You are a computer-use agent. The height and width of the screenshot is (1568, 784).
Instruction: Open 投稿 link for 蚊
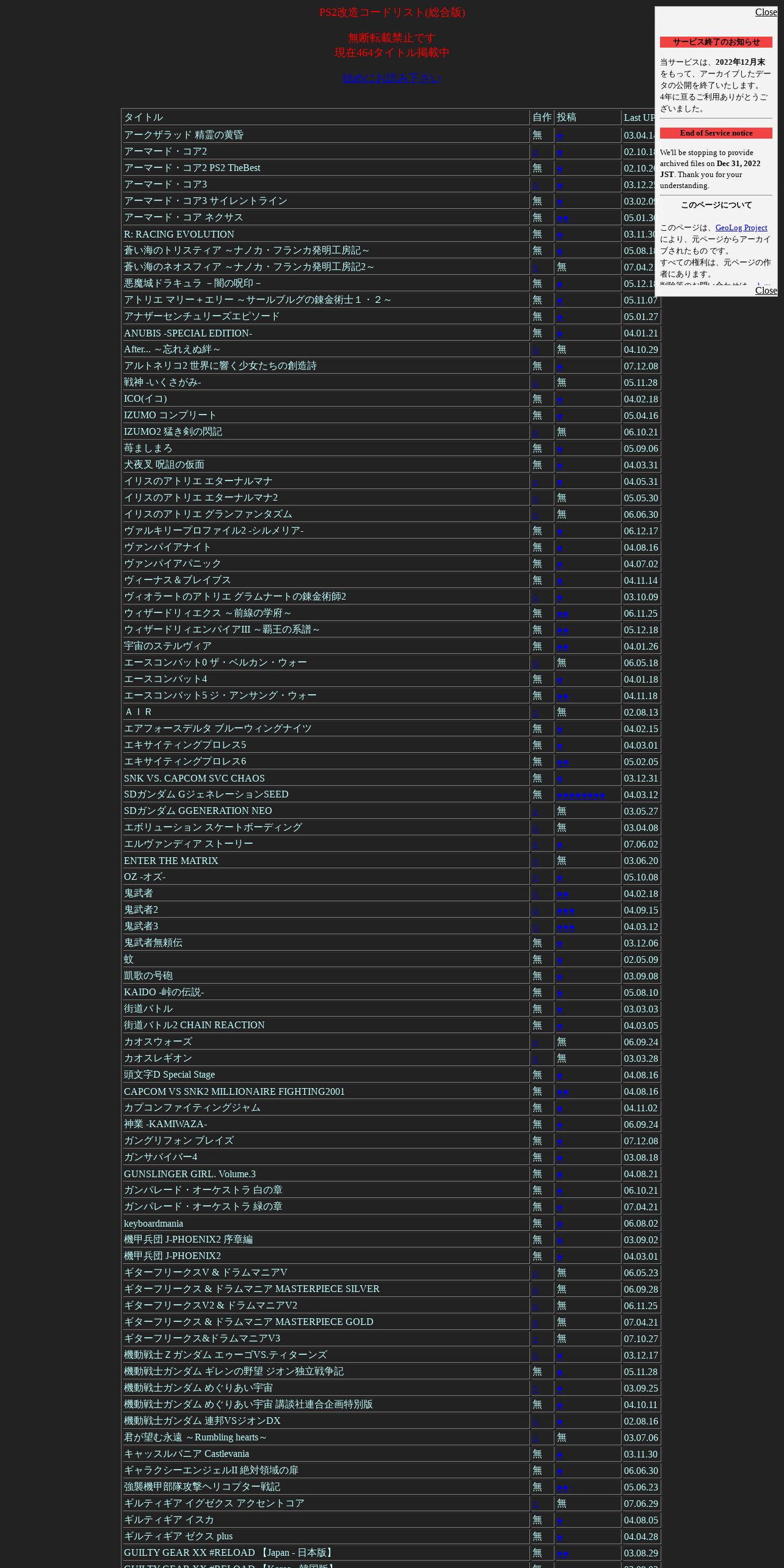click(x=560, y=960)
